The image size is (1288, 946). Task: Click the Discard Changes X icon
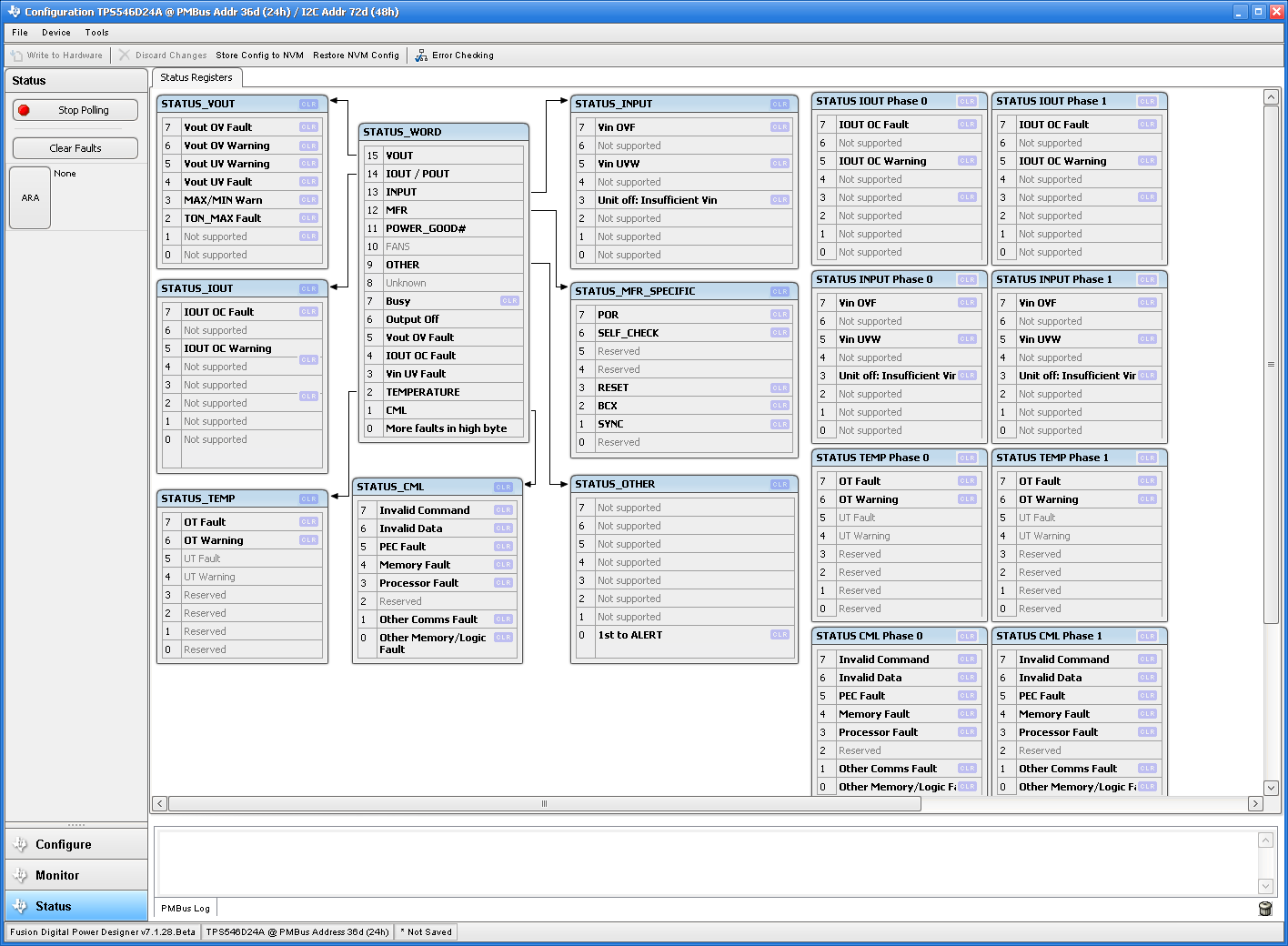(x=126, y=55)
